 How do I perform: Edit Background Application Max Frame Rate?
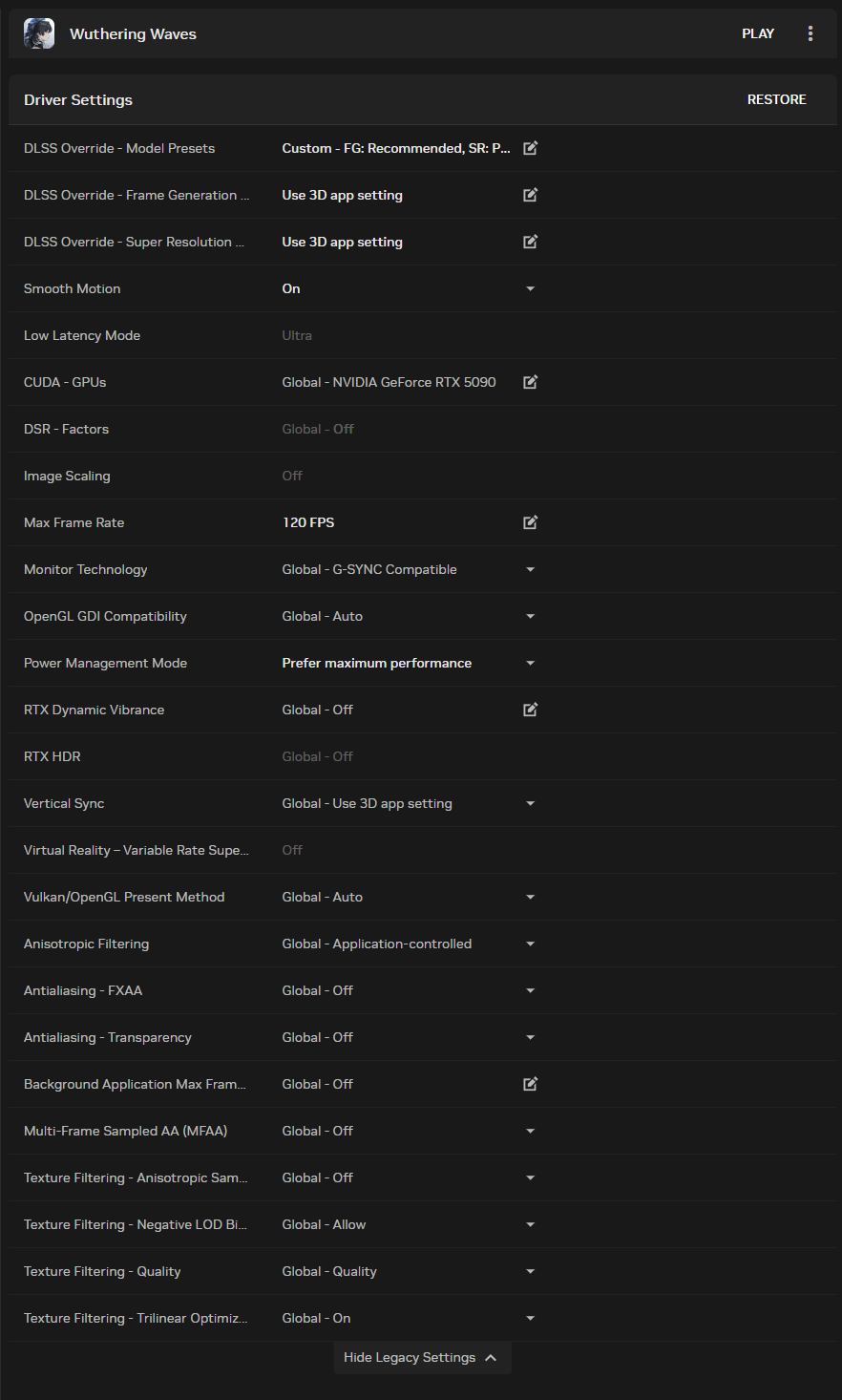pyautogui.click(x=531, y=1084)
